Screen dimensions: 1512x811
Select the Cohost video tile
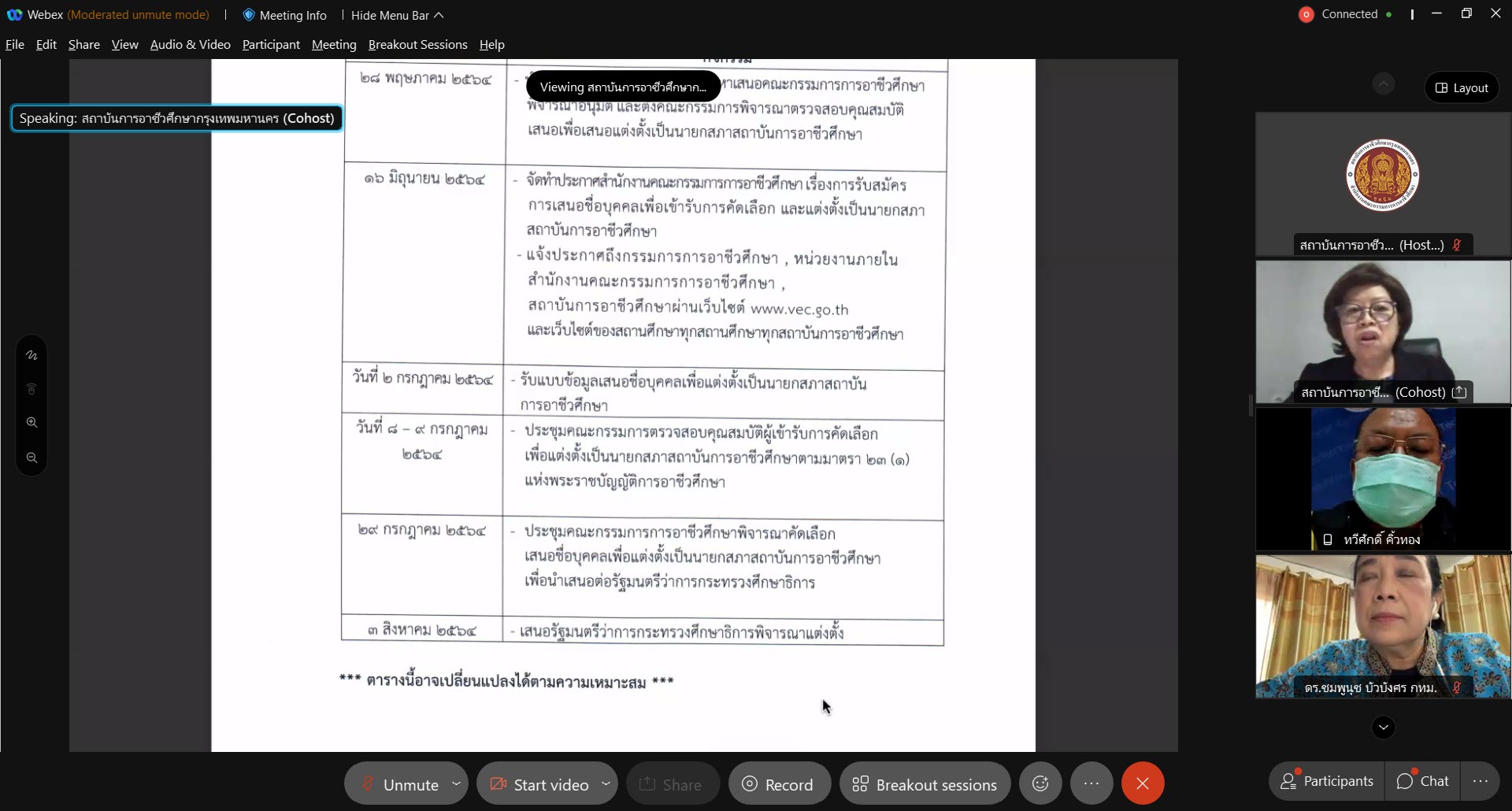coord(1383,331)
